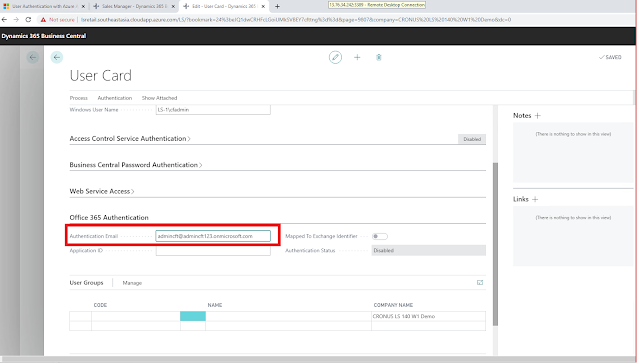Click the delete trash icon
The height and width of the screenshot is (363, 640).
(379, 58)
